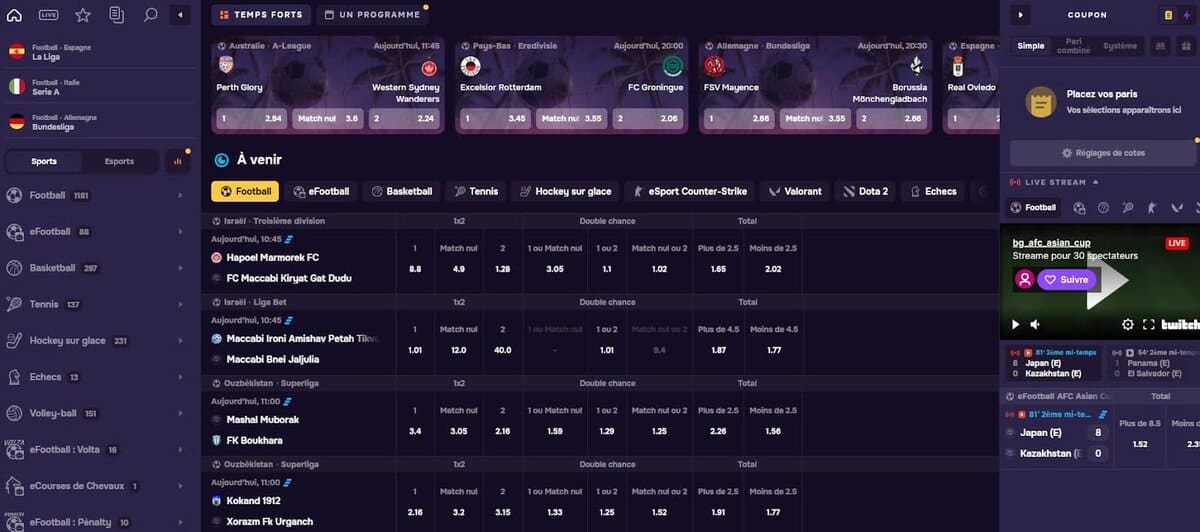
Task: Select the Simple bet type
Action: (1031, 46)
